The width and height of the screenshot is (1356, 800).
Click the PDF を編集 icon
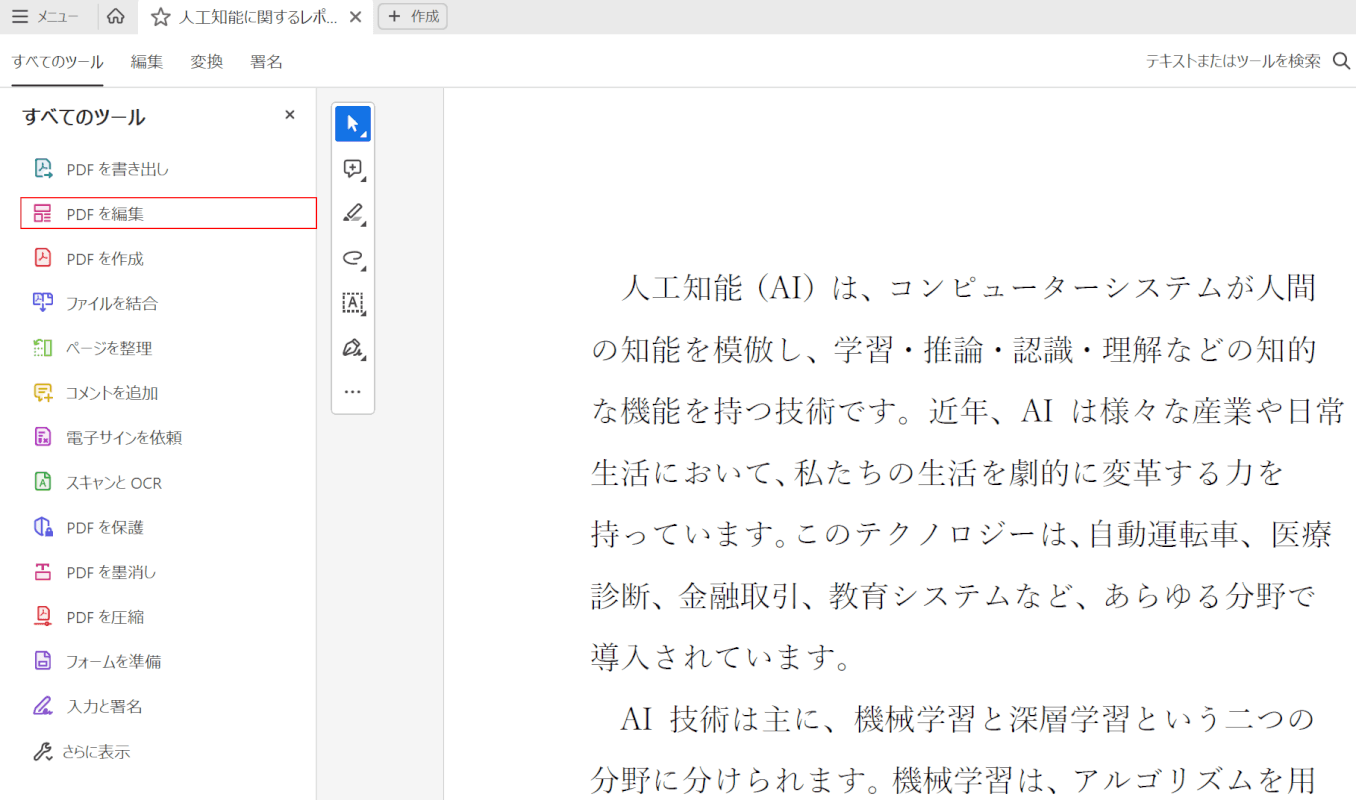click(x=43, y=213)
